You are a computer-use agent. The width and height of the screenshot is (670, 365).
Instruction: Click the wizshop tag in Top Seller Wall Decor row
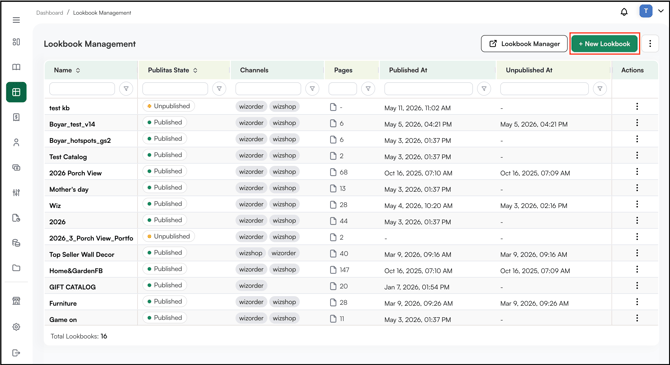point(250,253)
